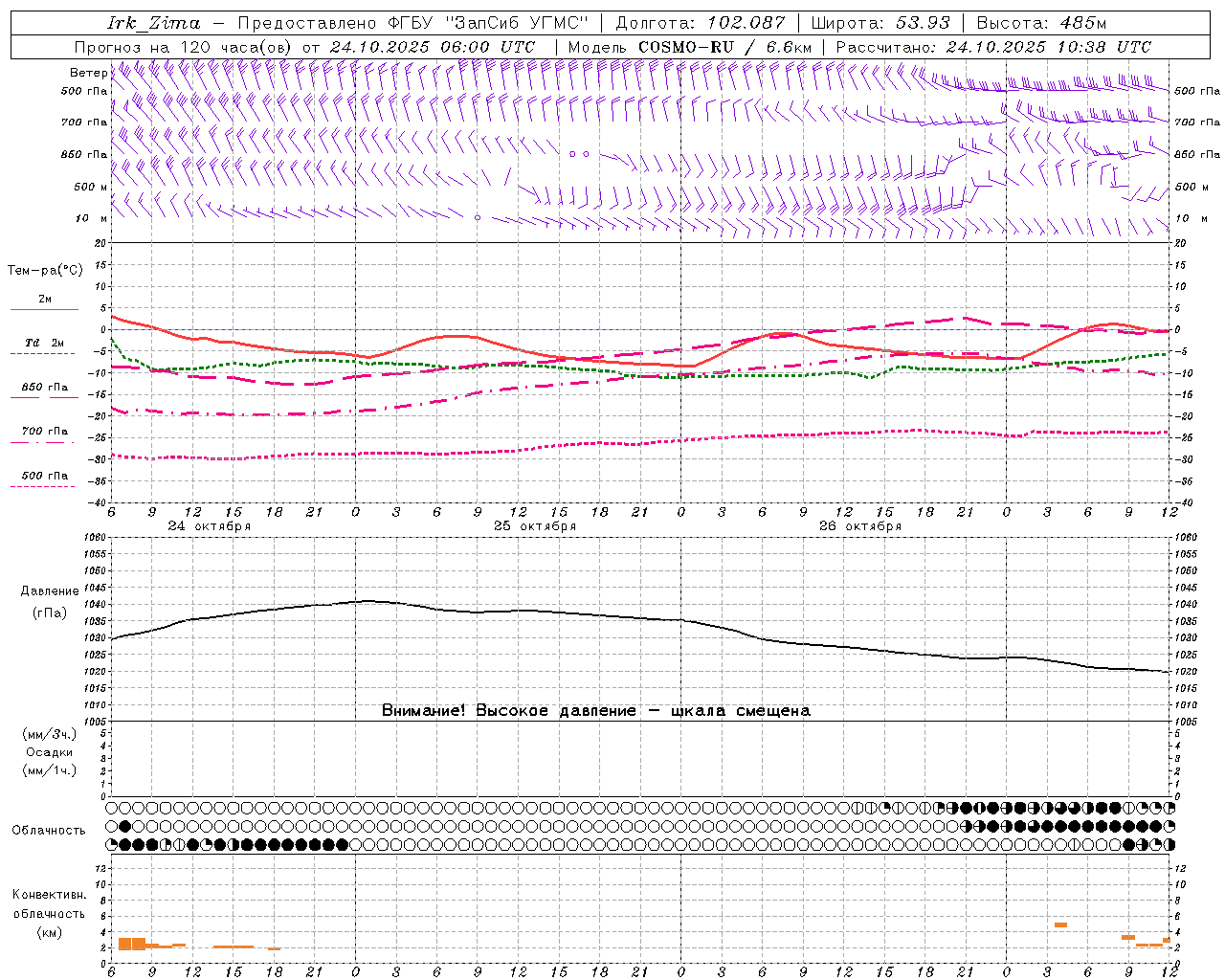The height and width of the screenshot is (980, 1225).
Task: Click the '500 гПа' temperature legend entry
Action: (x=45, y=476)
